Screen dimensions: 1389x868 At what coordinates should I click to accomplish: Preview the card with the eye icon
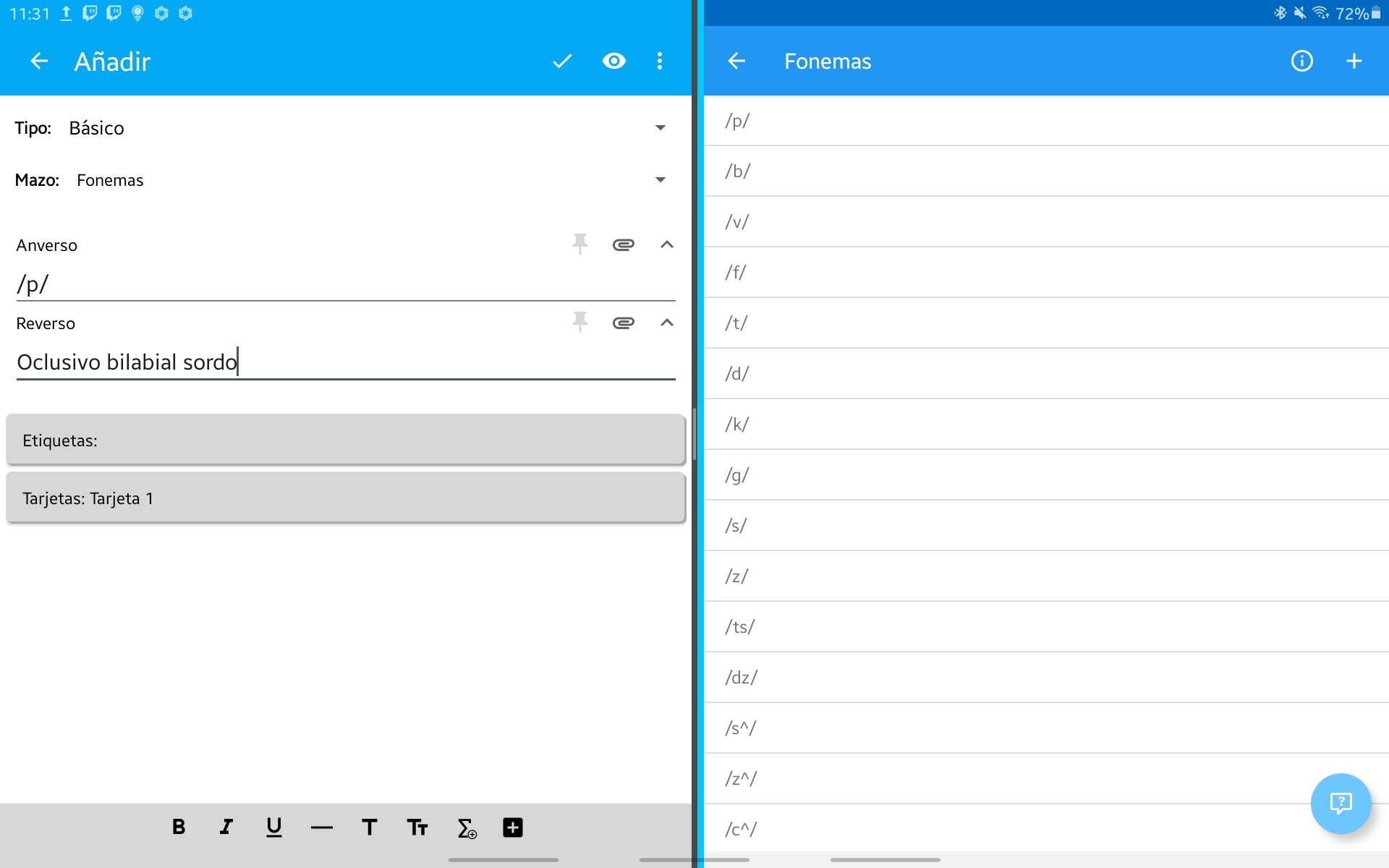point(613,61)
